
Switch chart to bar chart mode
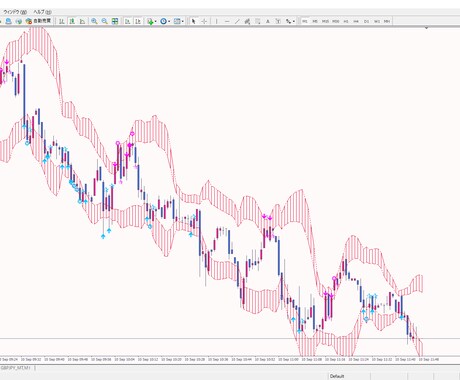tap(62, 21)
